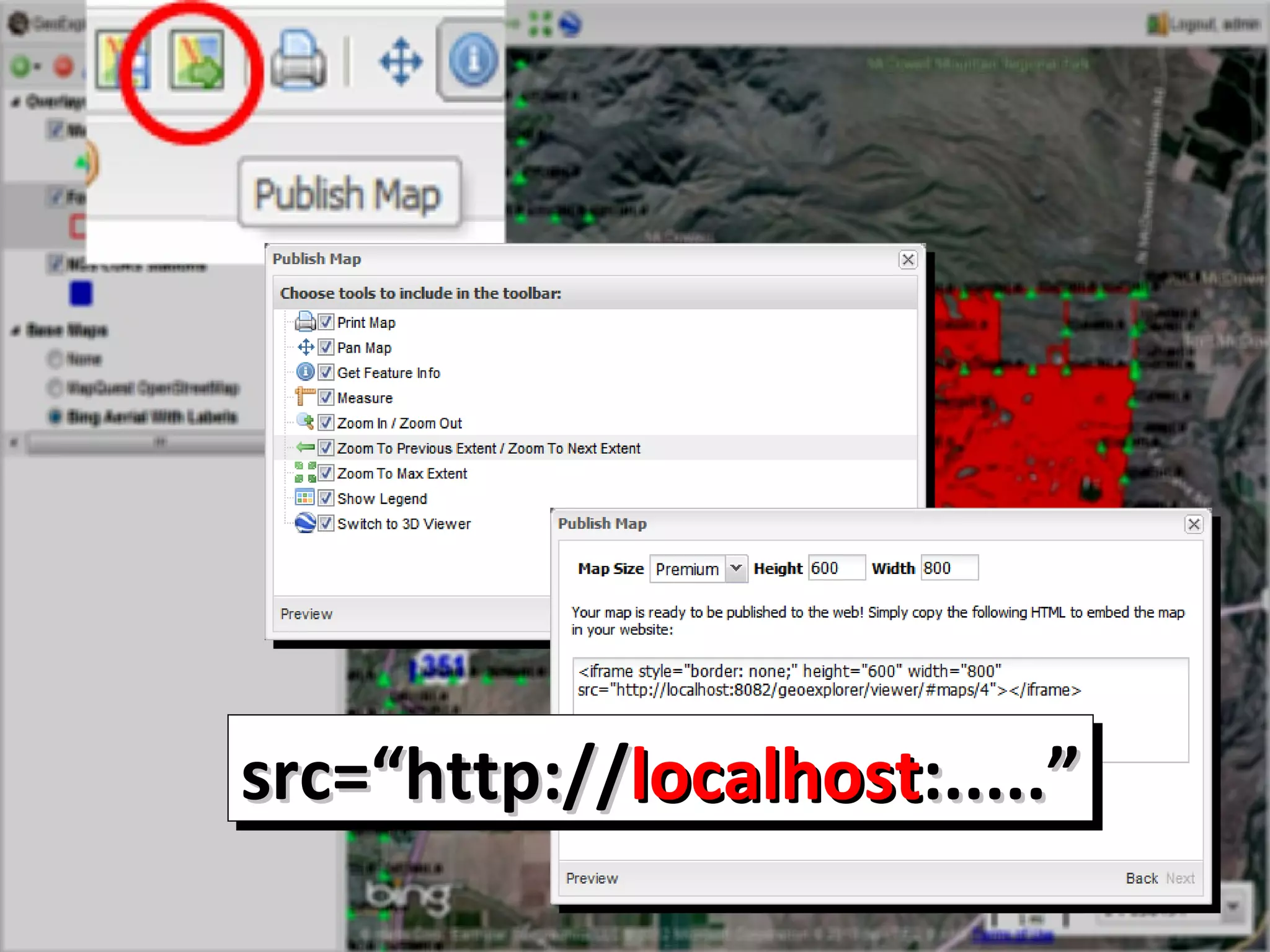The image size is (1270, 952).
Task: Click the Next button in Publish Map
Action: (x=1180, y=878)
